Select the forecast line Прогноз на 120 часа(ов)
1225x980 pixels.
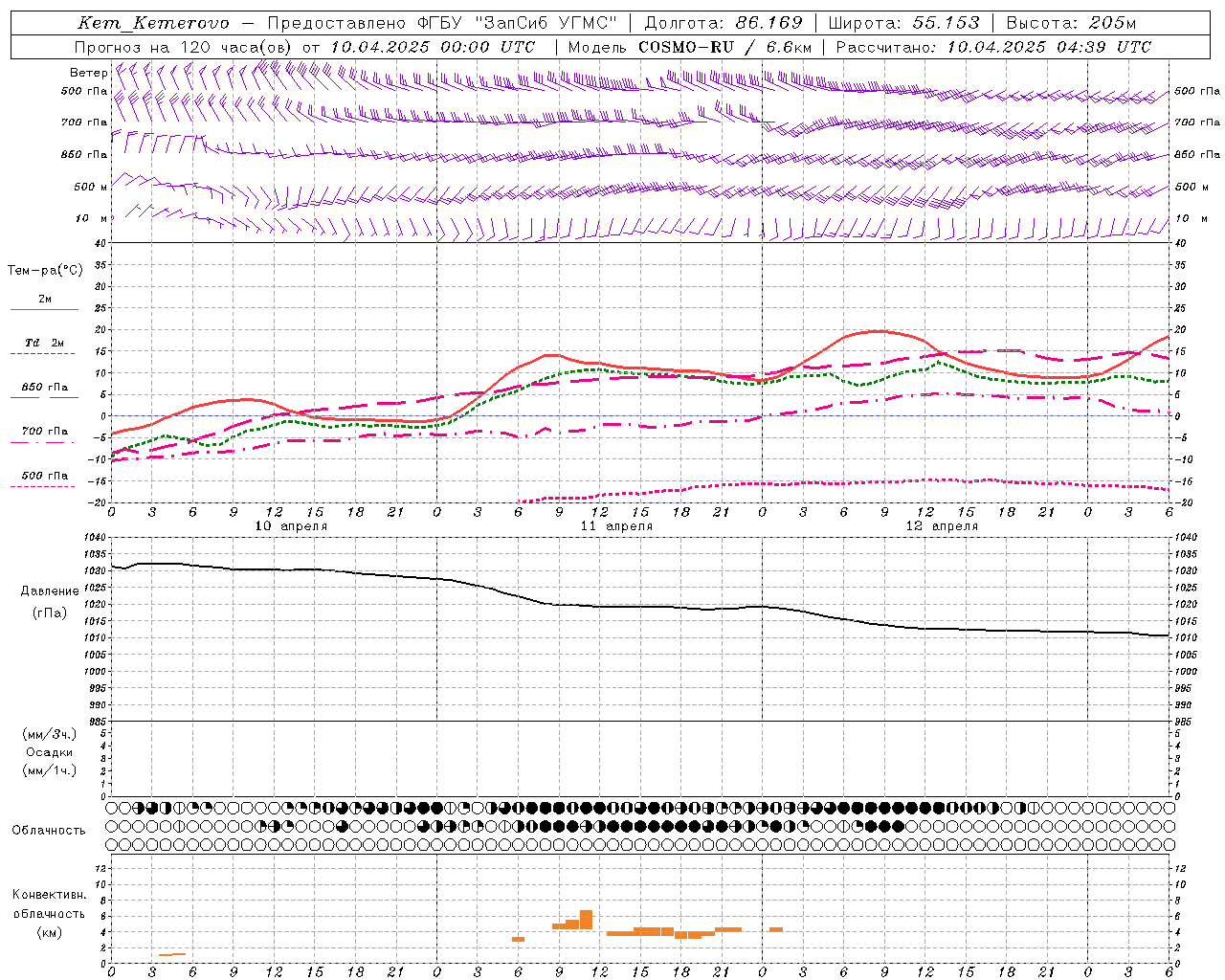(x=184, y=47)
